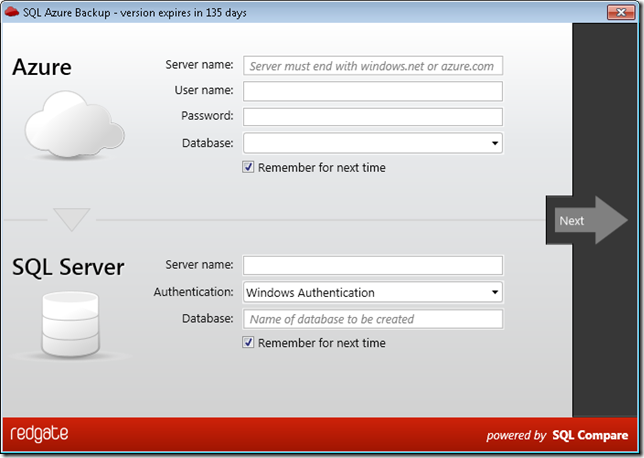Click the Authentication label
This screenshot has width=644, height=458.
[193, 292]
